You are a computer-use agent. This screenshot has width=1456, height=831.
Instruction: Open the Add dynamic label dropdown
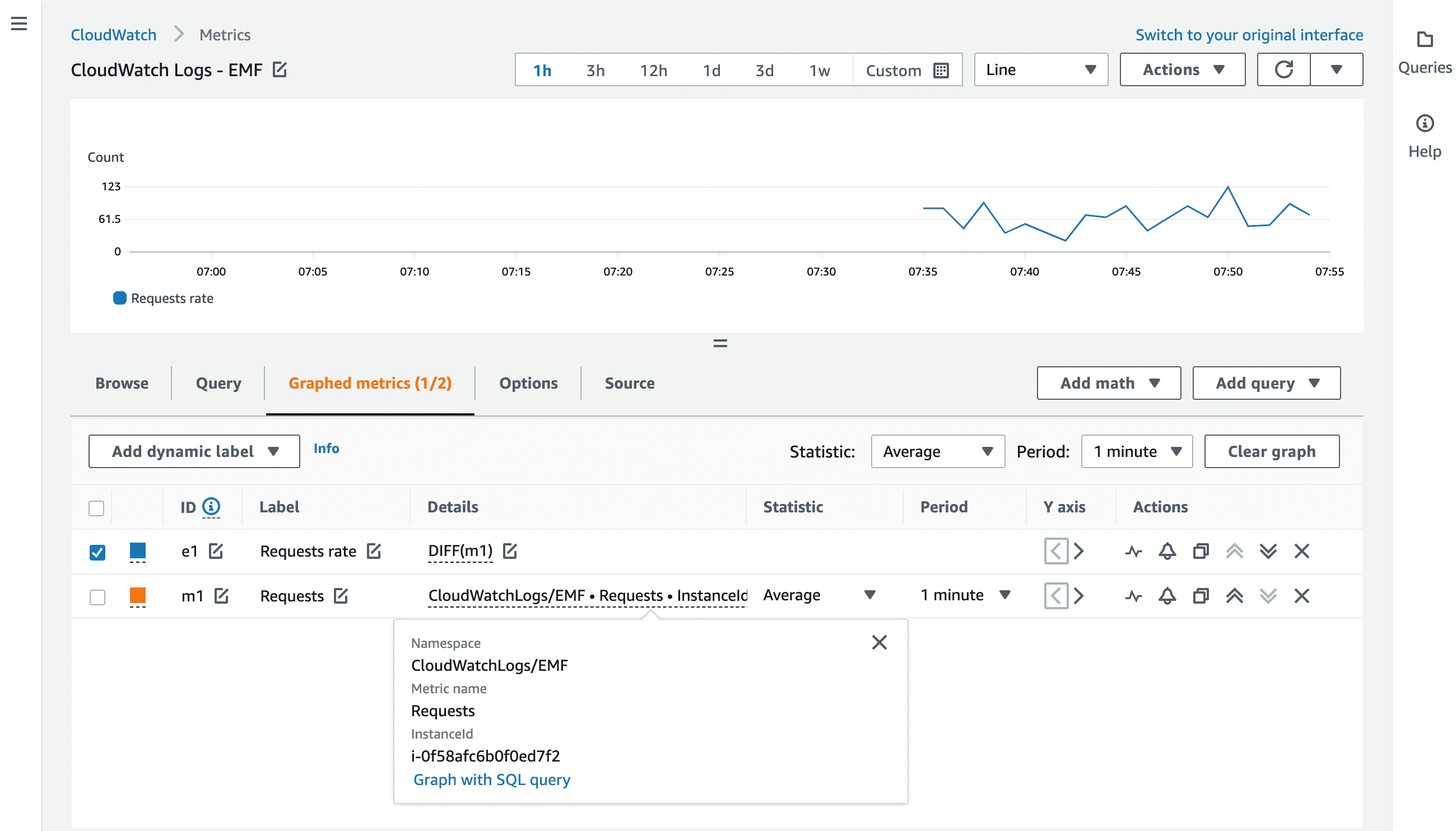pos(194,451)
